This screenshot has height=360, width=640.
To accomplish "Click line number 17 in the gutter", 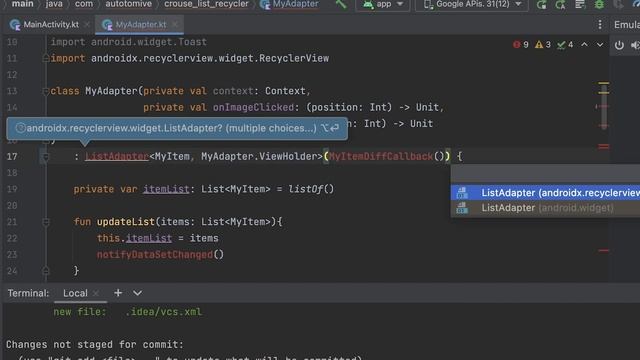I will pyautogui.click(x=12, y=156).
